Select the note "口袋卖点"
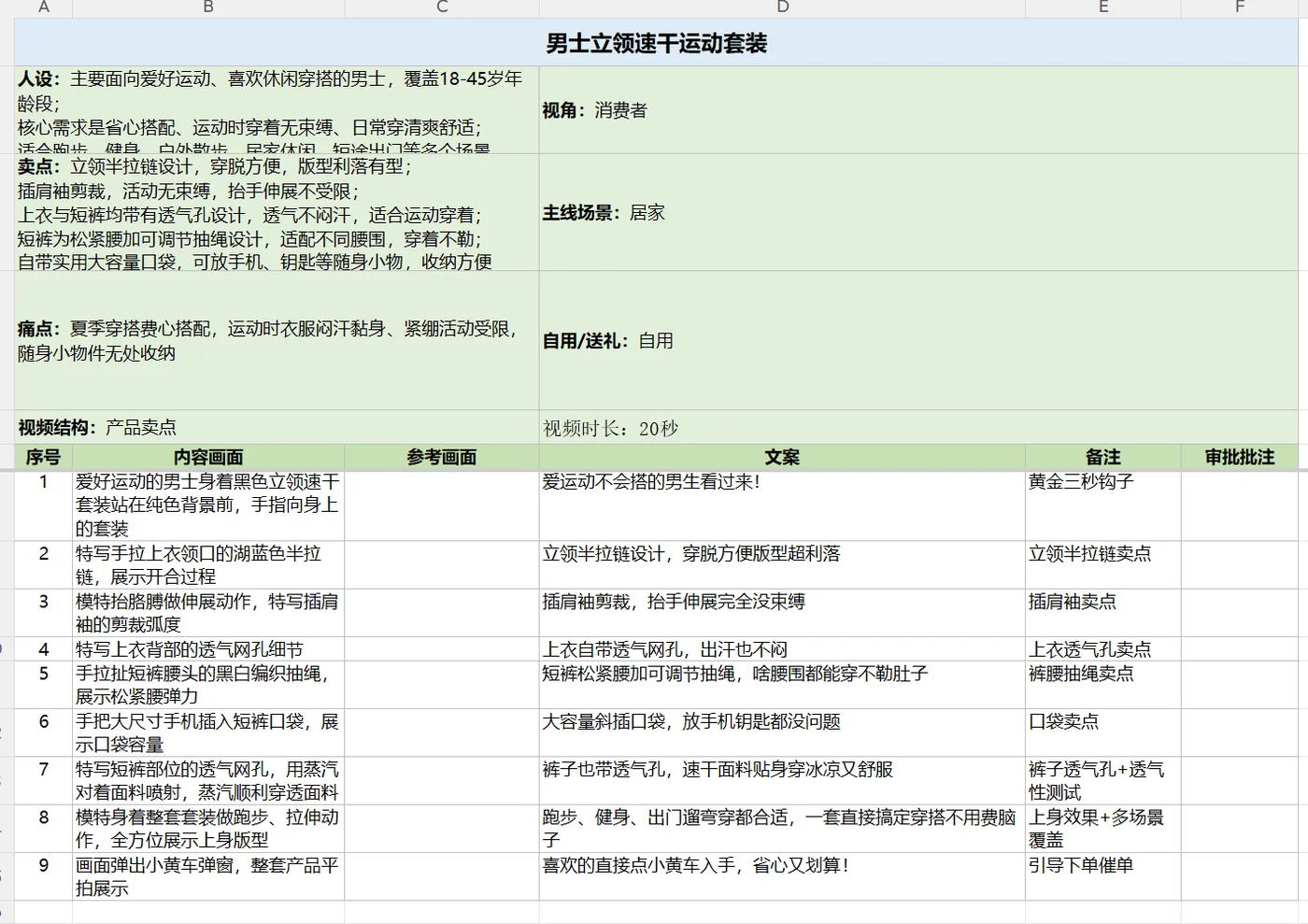 1063,721
